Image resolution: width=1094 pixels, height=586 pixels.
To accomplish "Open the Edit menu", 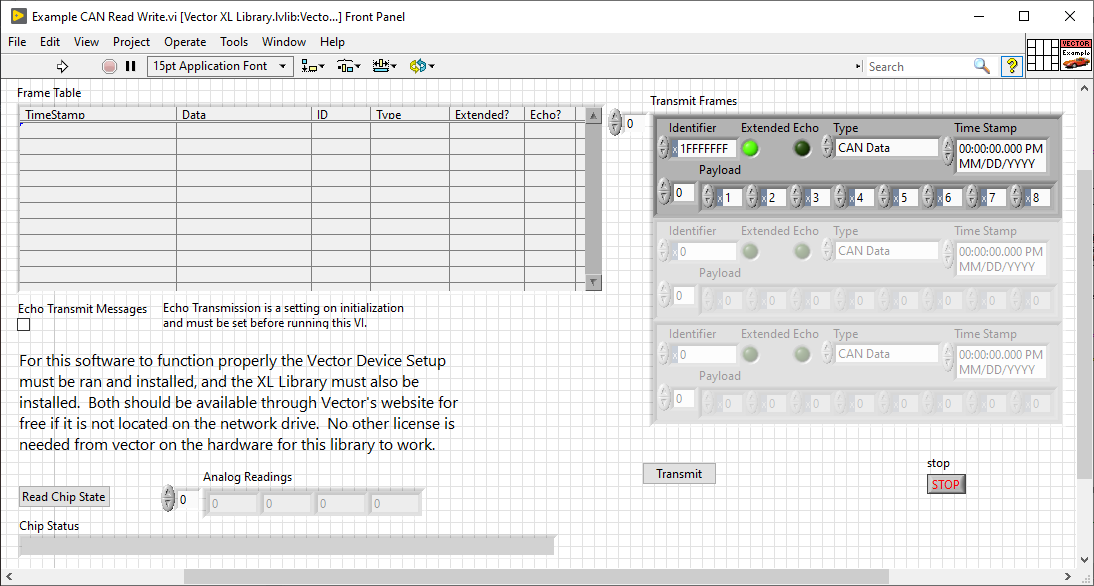I will 50,42.
